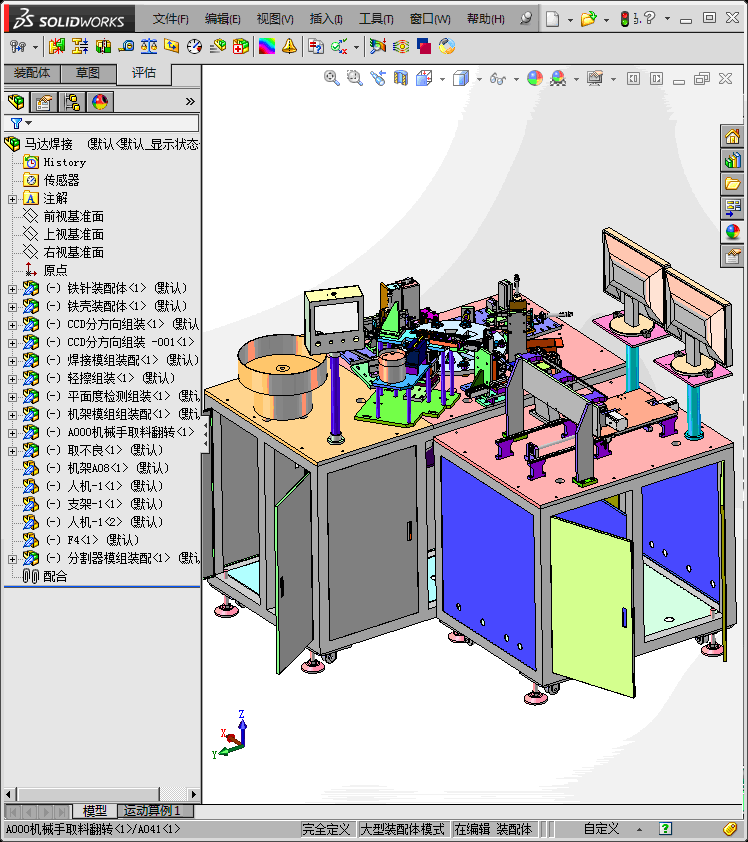Image resolution: width=748 pixels, height=842 pixels.
Task: Open the view settings monitor dropdown
Action: click(x=613, y=79)
